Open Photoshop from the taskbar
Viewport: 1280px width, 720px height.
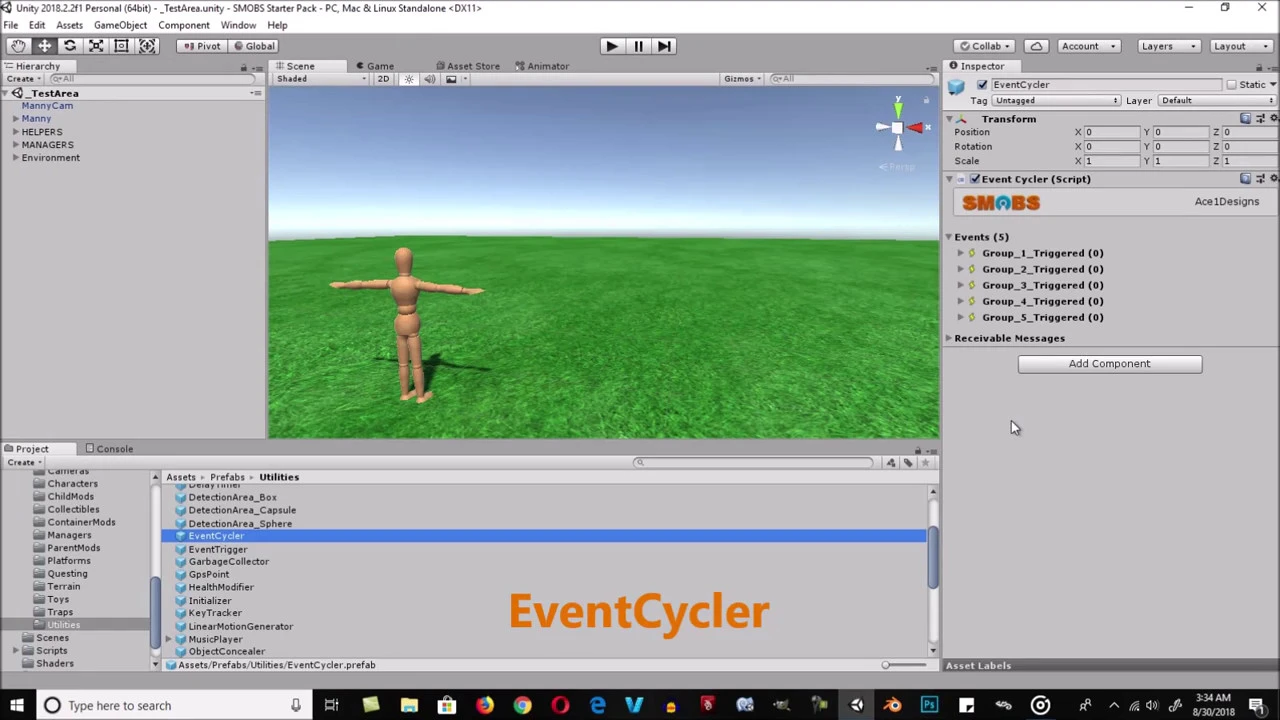click(930, 706)
